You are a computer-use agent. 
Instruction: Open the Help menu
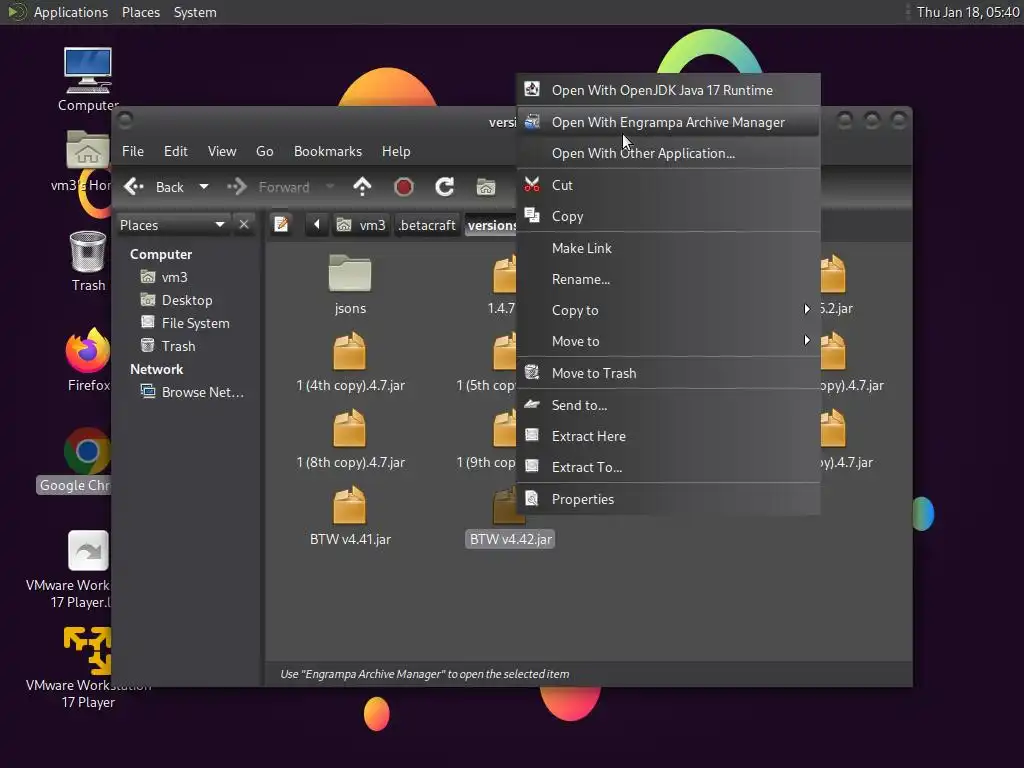[396, 152]
